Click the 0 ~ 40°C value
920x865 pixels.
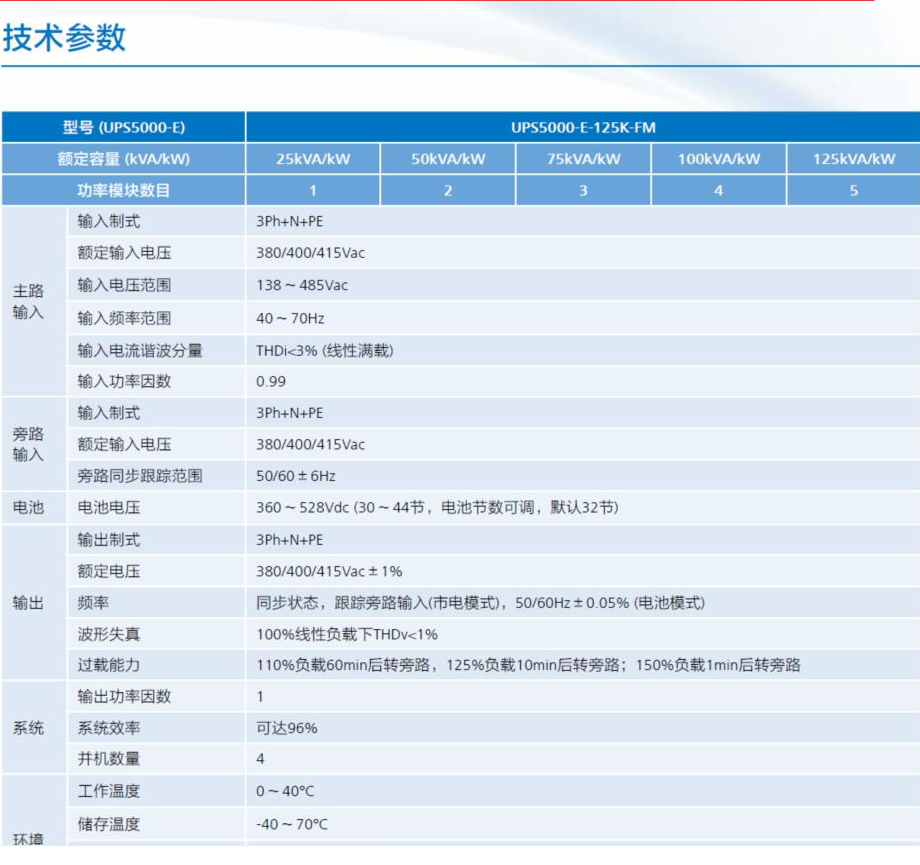(x=285, y=792)
